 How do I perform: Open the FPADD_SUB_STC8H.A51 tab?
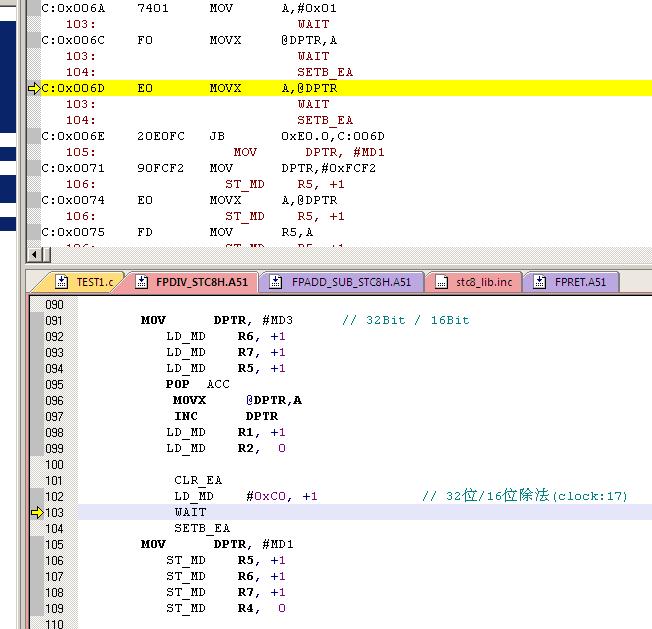pos(342,282)
